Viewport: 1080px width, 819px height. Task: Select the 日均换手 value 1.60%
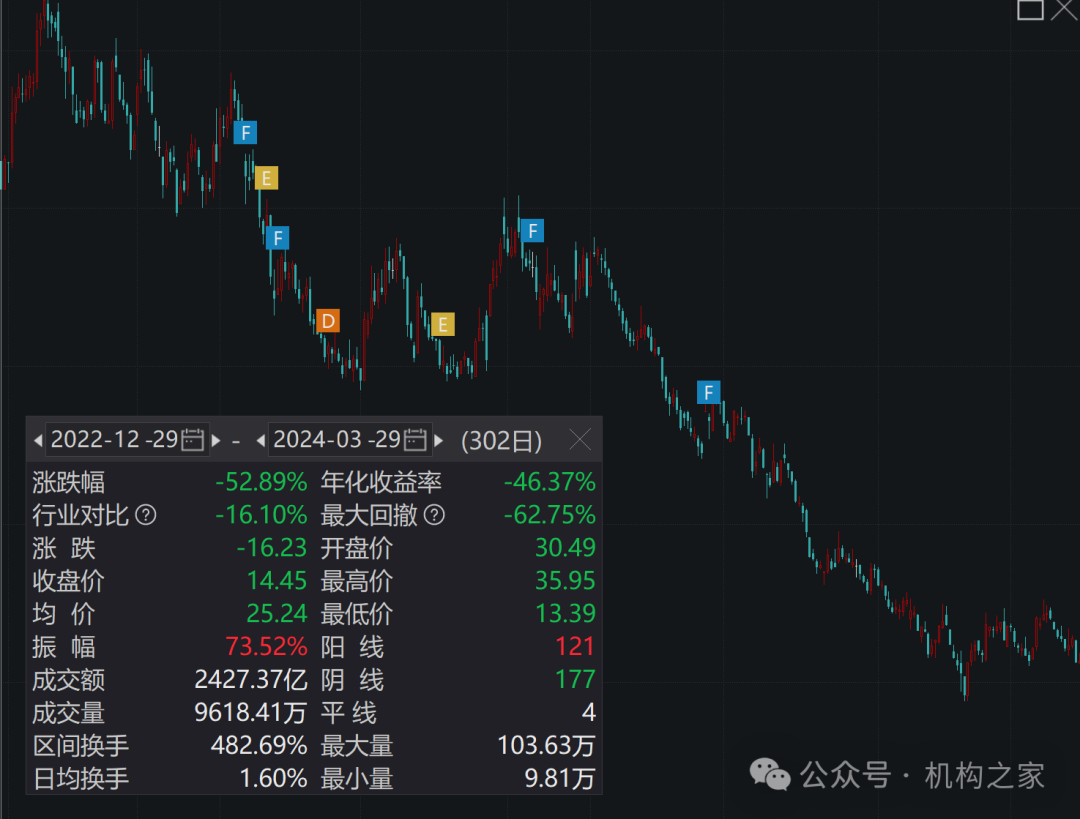273,778
